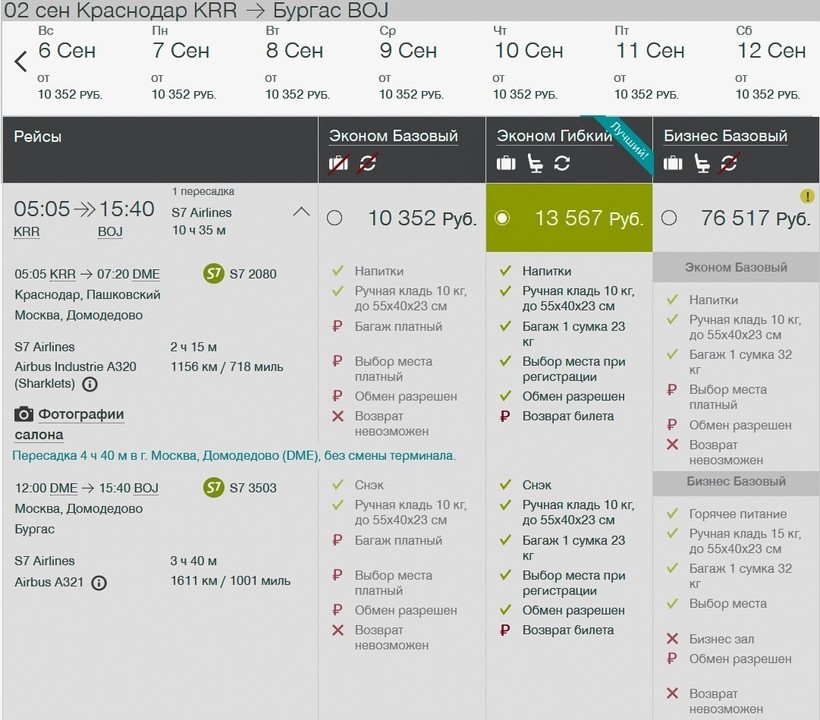Click the Бизнес Базовый column header
Screen dimensions: 820x720
coord(725,136)
